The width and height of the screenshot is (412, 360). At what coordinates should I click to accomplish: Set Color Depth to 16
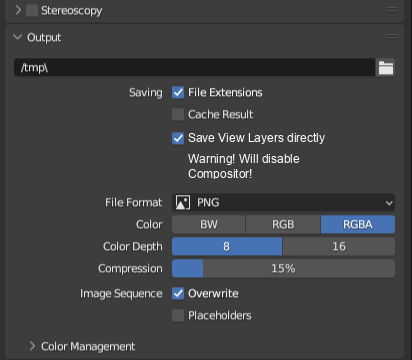pos(339,246)
